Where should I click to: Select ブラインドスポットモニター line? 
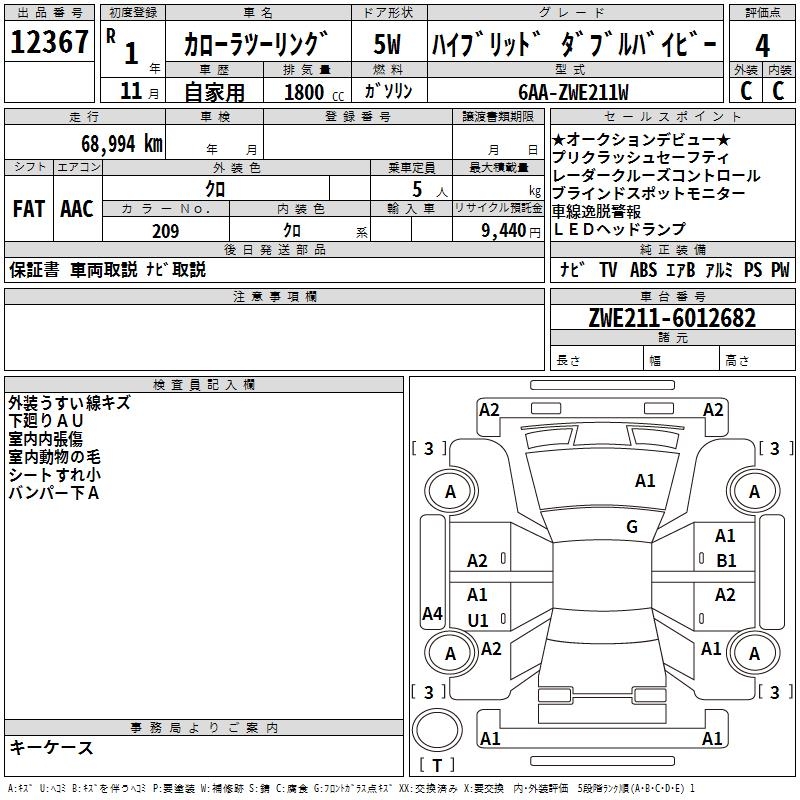click(648, 193)
